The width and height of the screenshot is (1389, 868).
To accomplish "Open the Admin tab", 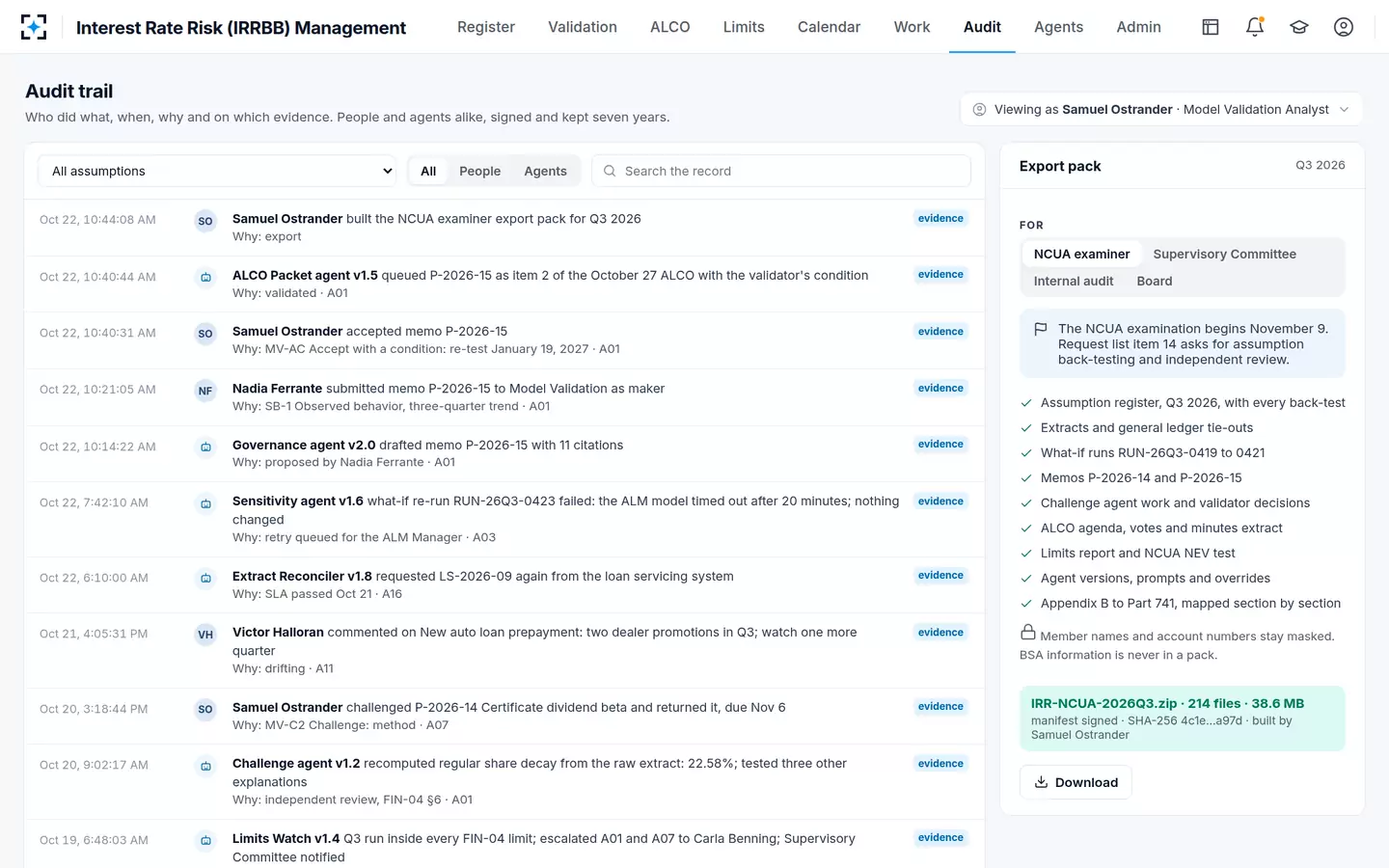I will click(x=1138, y=27).
